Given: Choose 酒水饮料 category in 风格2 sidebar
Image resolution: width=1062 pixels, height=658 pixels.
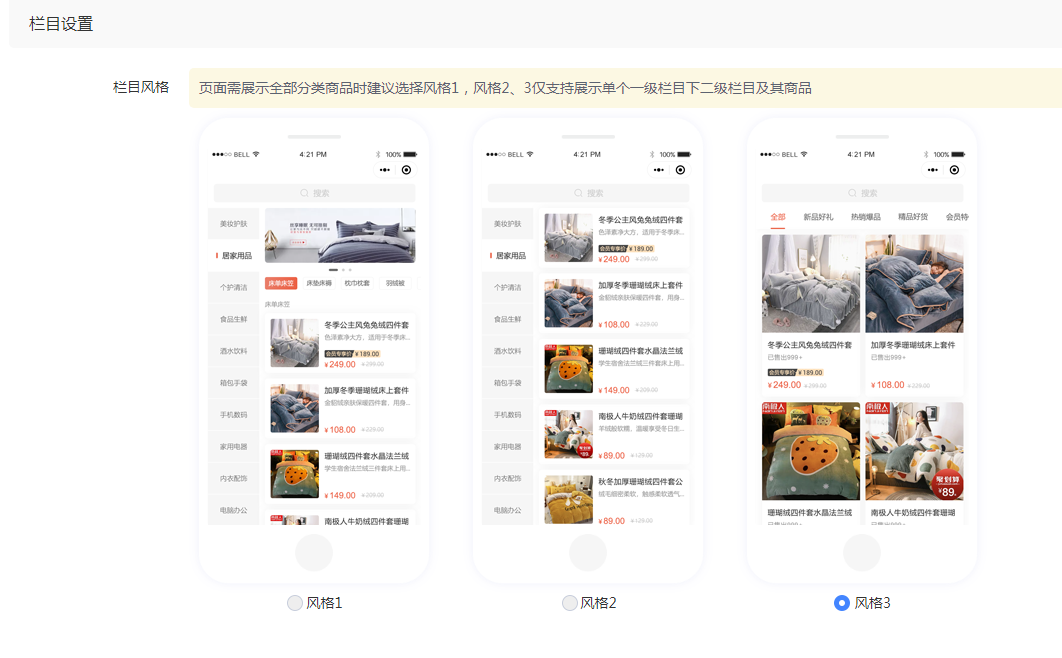Looking at the screenshot, I should 507,351.
